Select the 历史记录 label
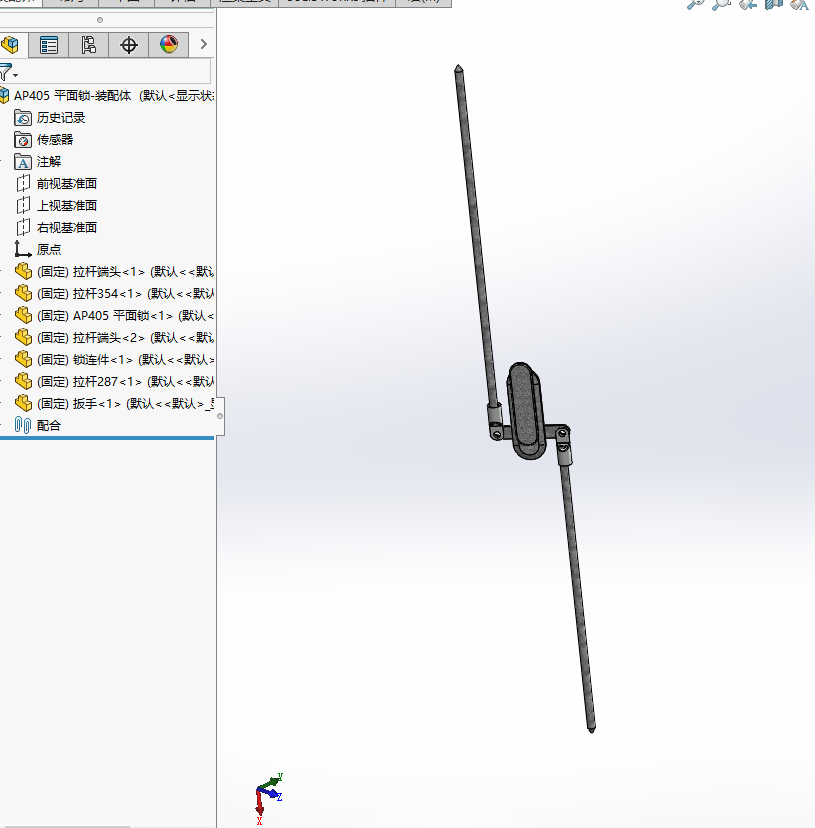The height and width of the screenshot is (828, 815). (x=61, y=118)
